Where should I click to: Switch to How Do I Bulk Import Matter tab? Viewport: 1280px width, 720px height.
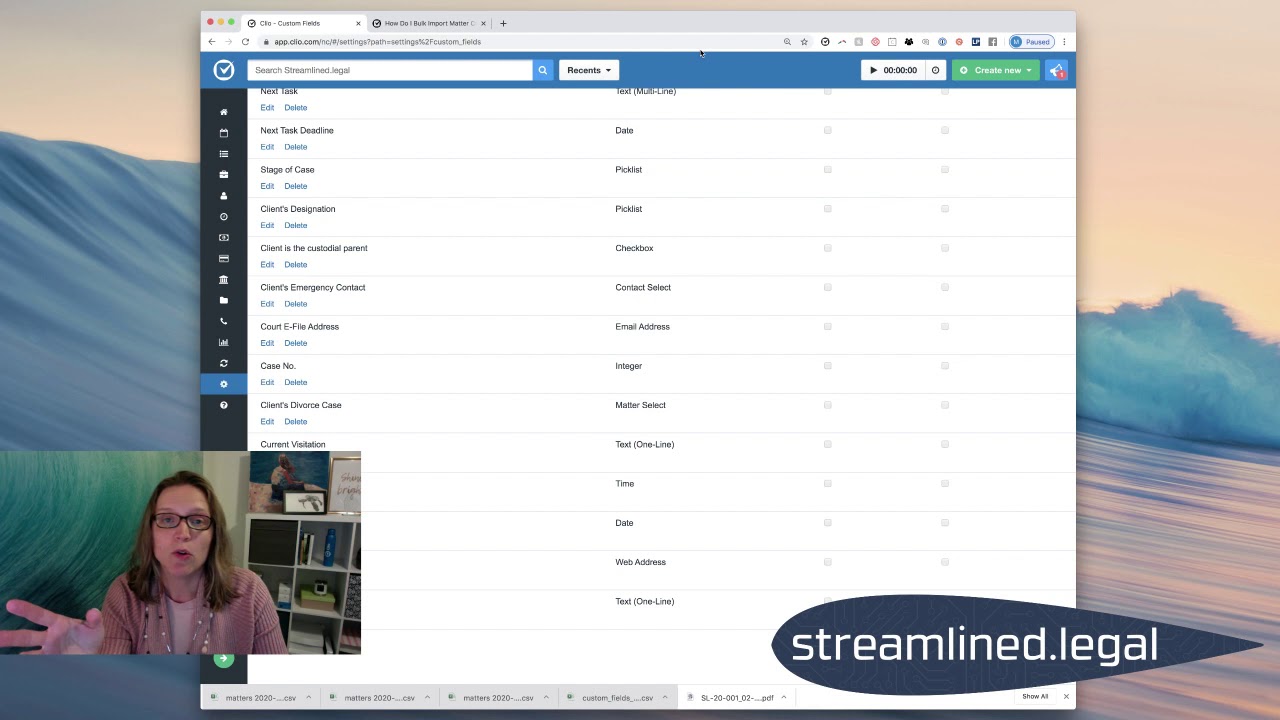429,23
